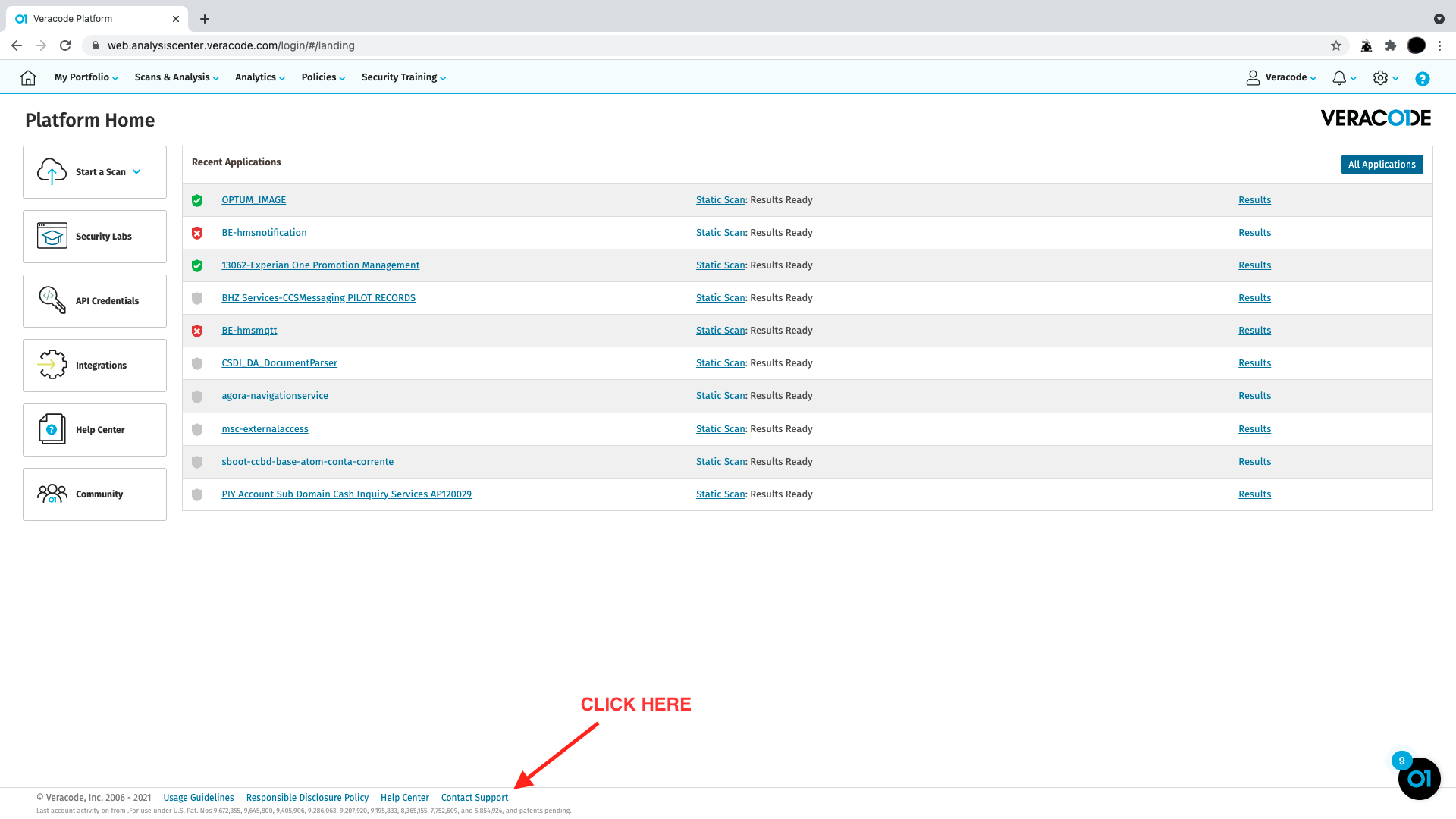
Task: Select the Veracode Platform browser tab
Action: coord(97,19)
